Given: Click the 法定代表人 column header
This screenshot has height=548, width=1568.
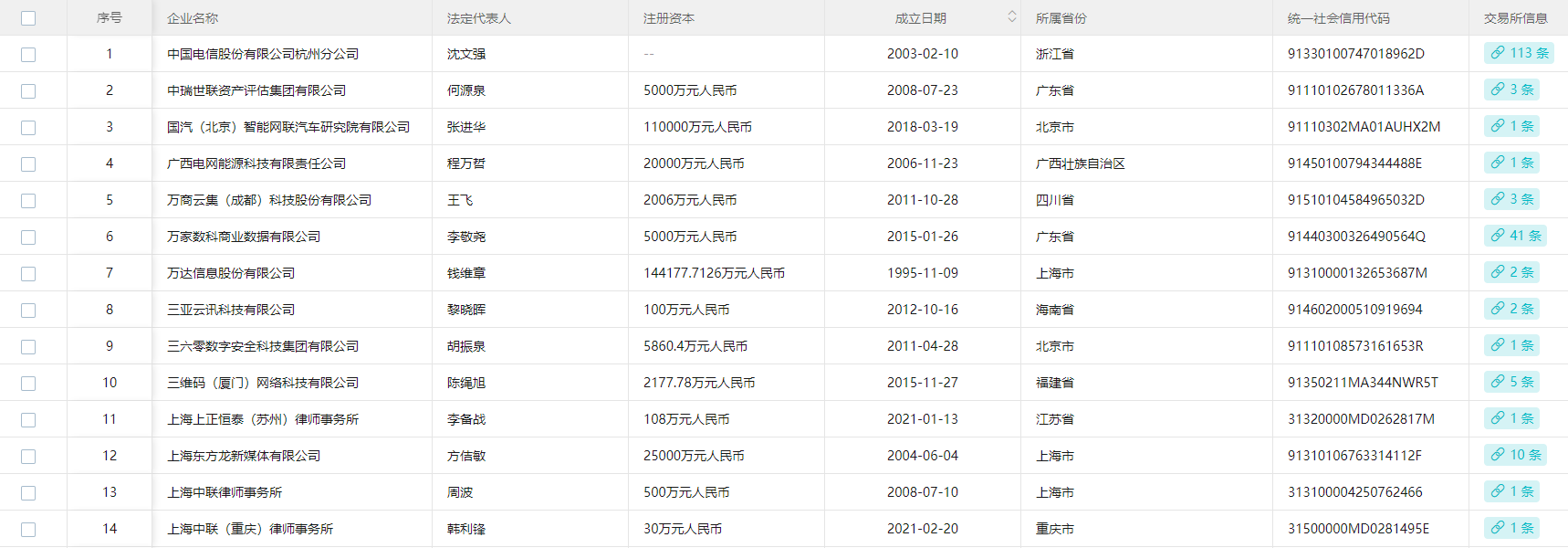Looking at the screenshot, I should (x=478, y=18).
